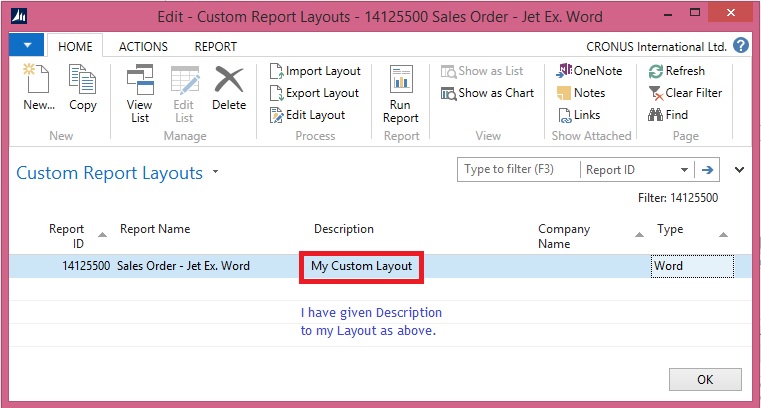Click Show as Chart
The height and width of the screenshot is (408, 761).
tap(487, 93)
